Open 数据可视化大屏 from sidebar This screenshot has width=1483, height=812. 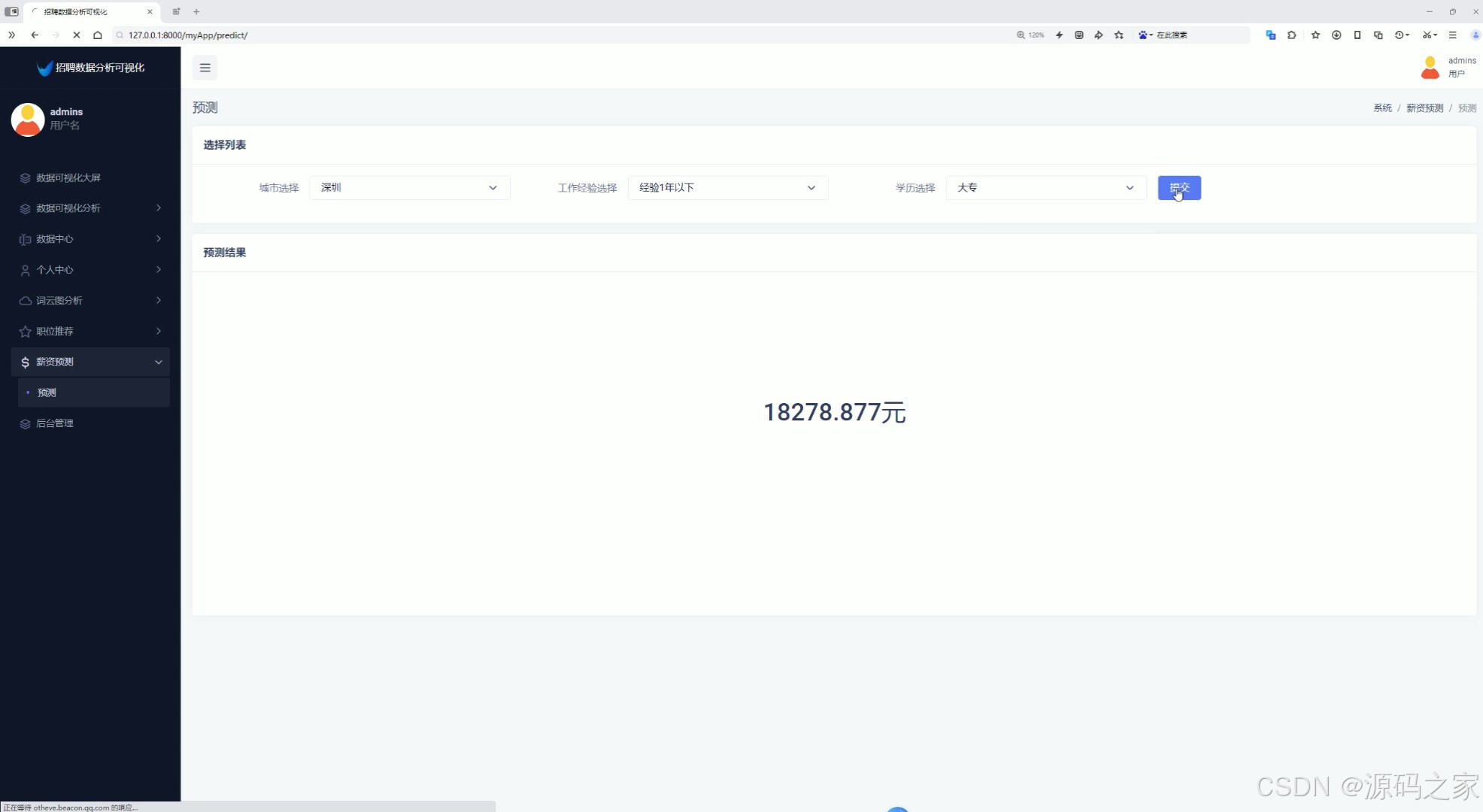(x=68, y=178)
